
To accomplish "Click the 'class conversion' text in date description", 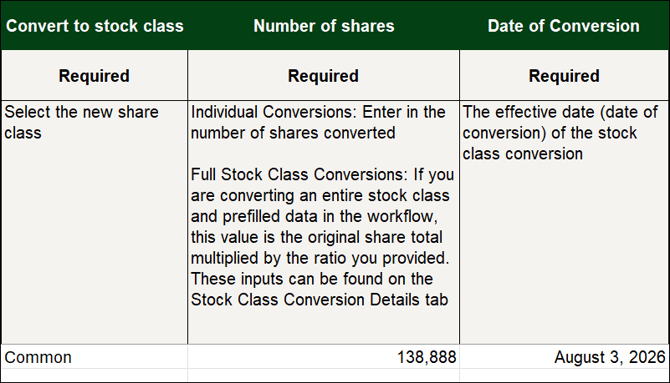I will coord(523,153).
